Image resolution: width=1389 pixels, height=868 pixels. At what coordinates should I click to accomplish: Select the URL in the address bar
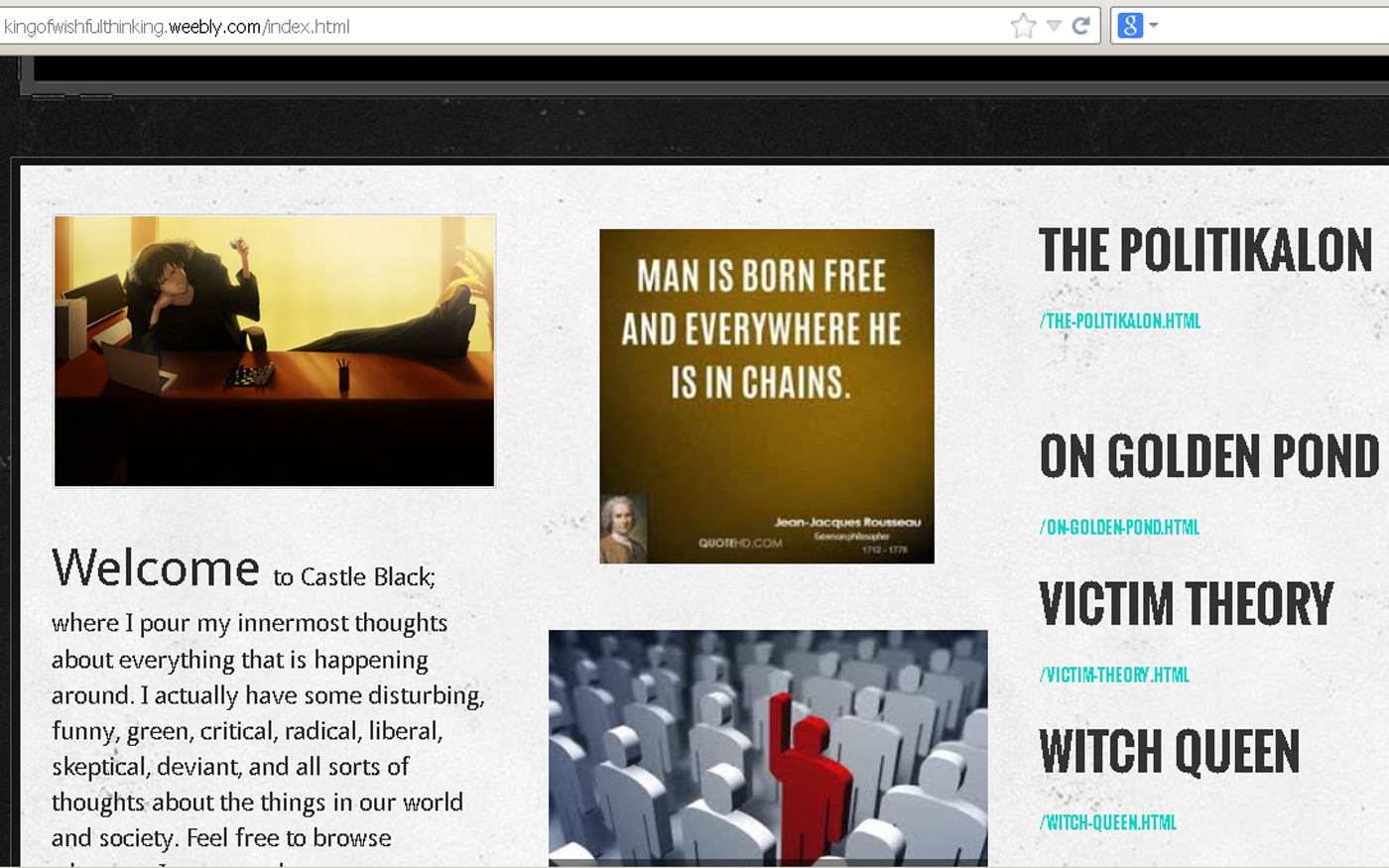tap(177, 27)
